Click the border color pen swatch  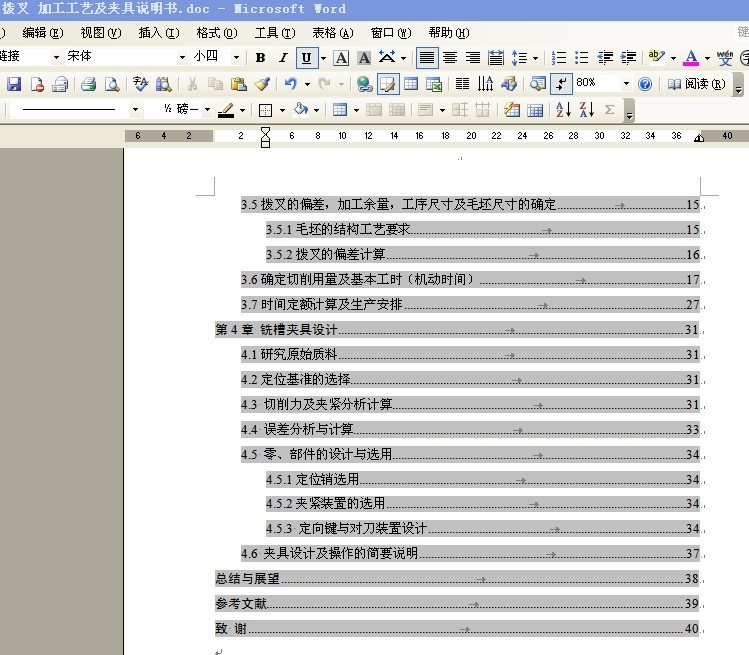point(225,110)
